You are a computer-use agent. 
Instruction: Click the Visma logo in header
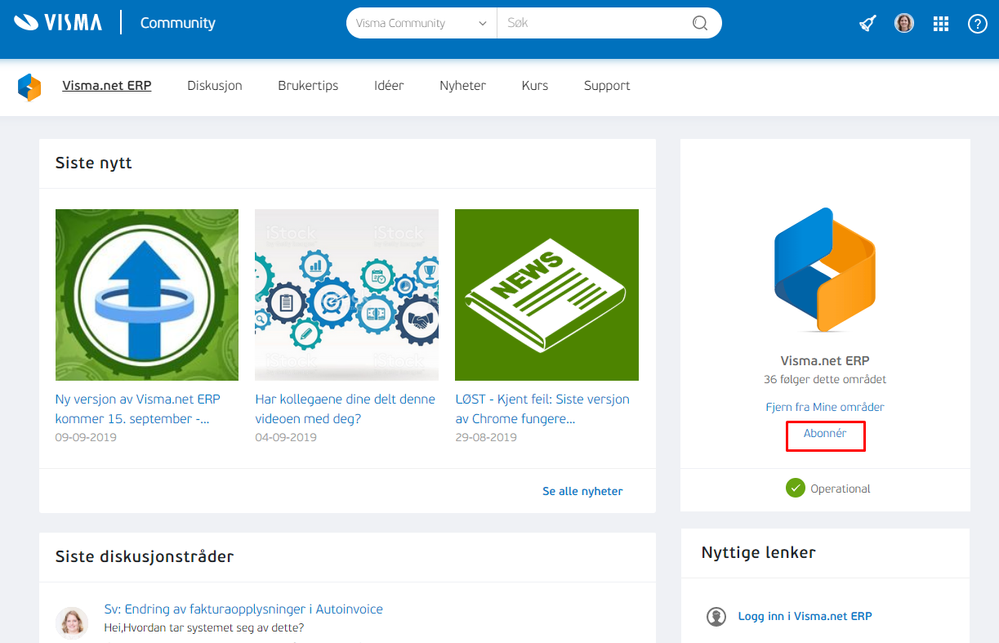[58, 23]
